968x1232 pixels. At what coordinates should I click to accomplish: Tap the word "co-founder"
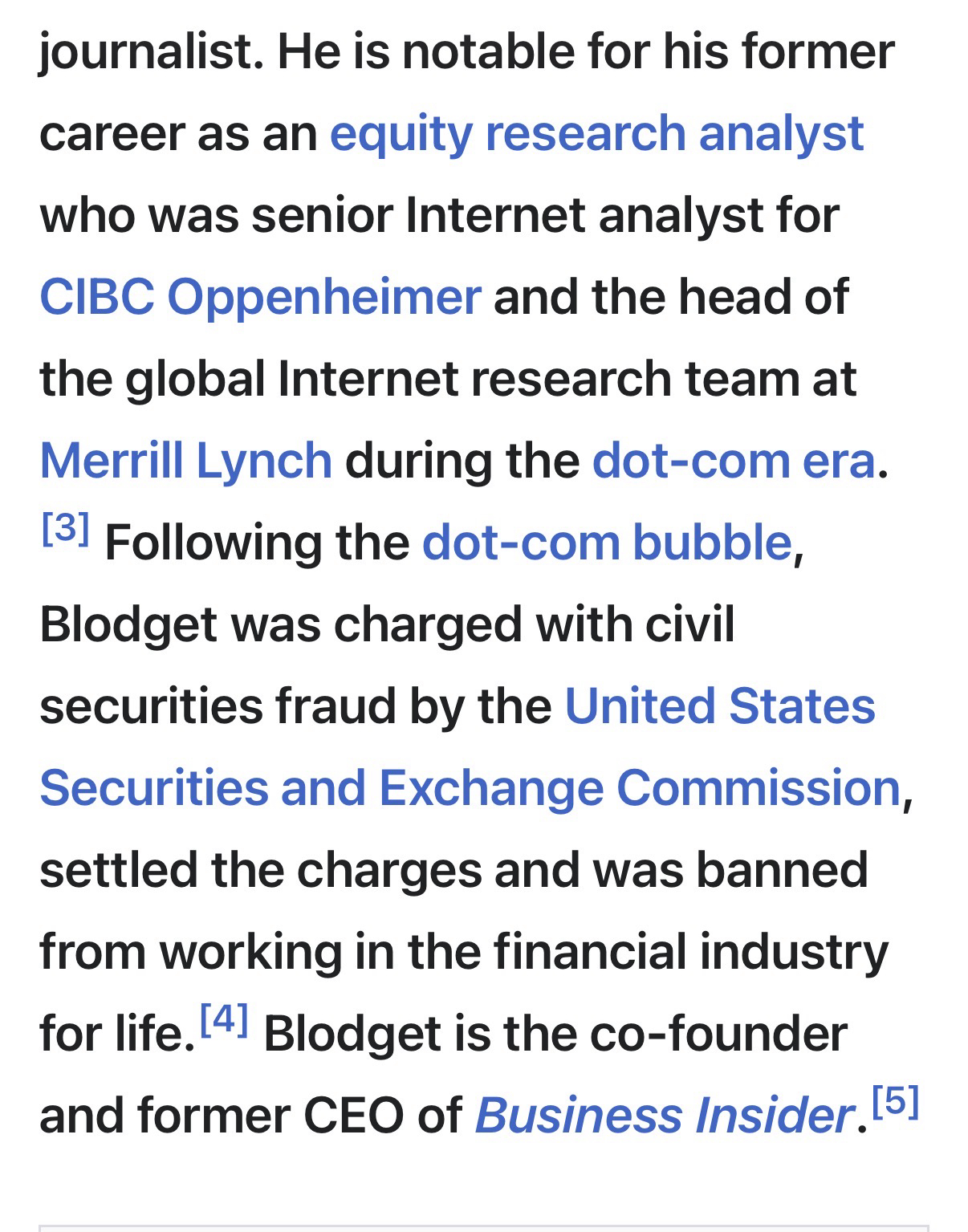tap(718, 1034)
